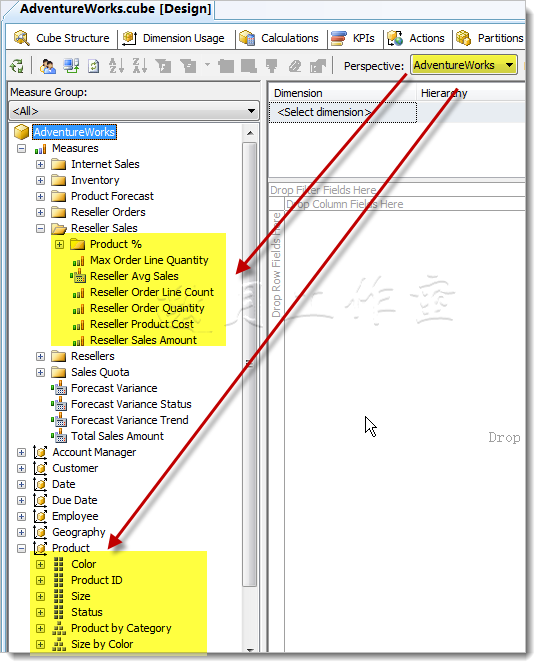
Task: Open the Perspective AdventureWorks dropdown
Action: tap(464, 65)
